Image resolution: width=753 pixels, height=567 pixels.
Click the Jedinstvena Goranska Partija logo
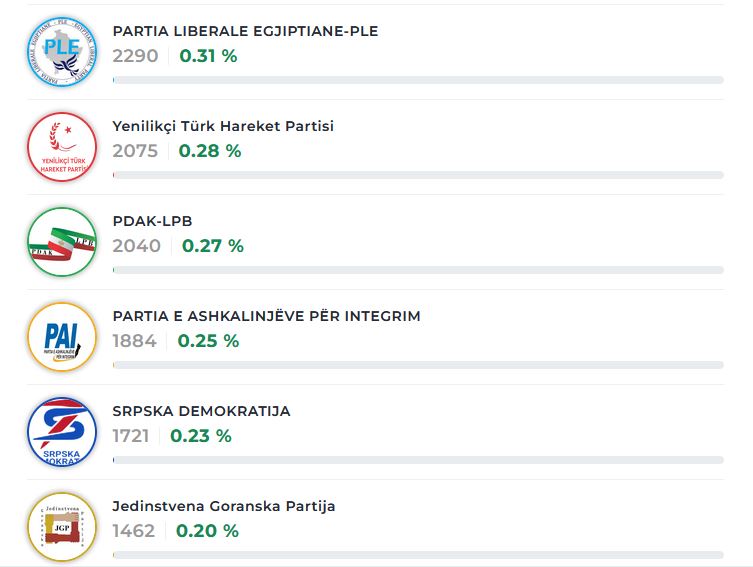(61, 527)
